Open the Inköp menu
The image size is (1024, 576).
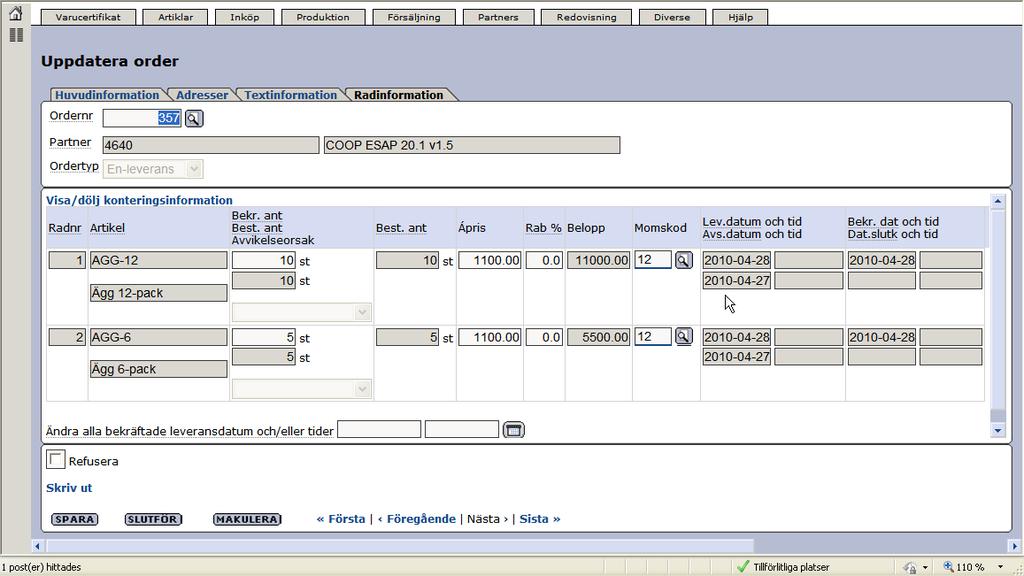coord(244,17)
